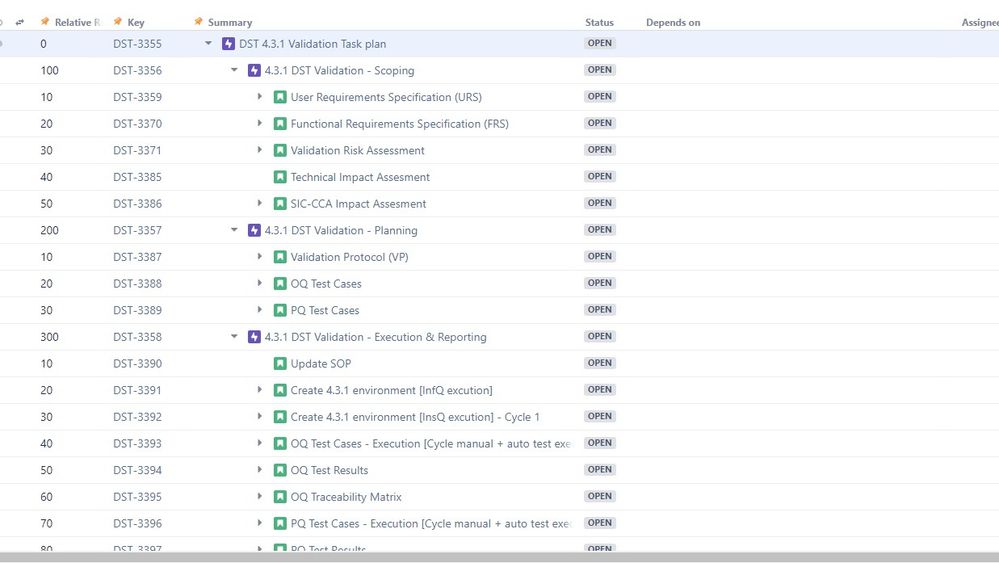Collapse the 4.3.1 DST Validation - Planning group

tap(234, 230)
